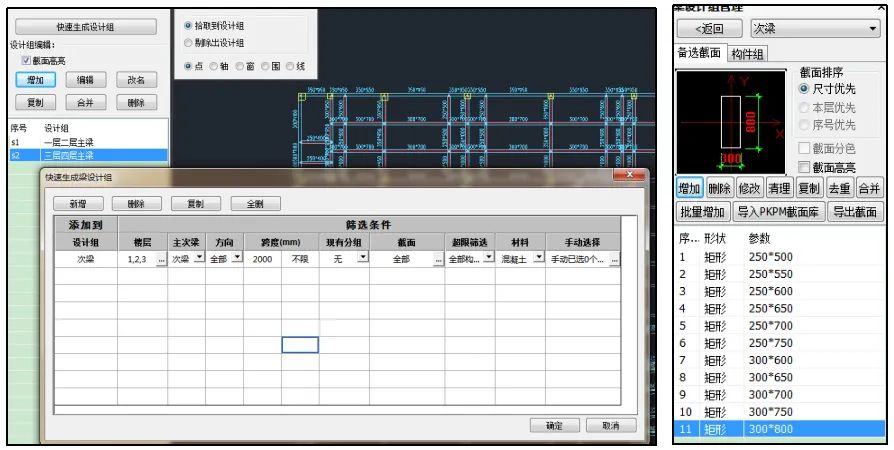The height and width of the screenshot is (450, 894).
Task: Select 尺寸优先 section sorting radio
Action: point(804,89)
